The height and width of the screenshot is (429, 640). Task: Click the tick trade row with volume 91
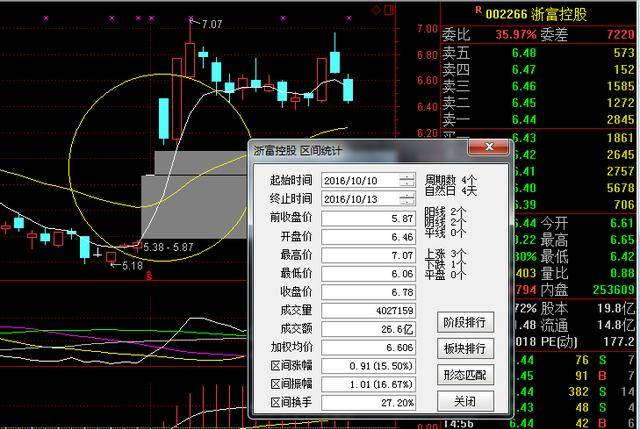(576, 376)
